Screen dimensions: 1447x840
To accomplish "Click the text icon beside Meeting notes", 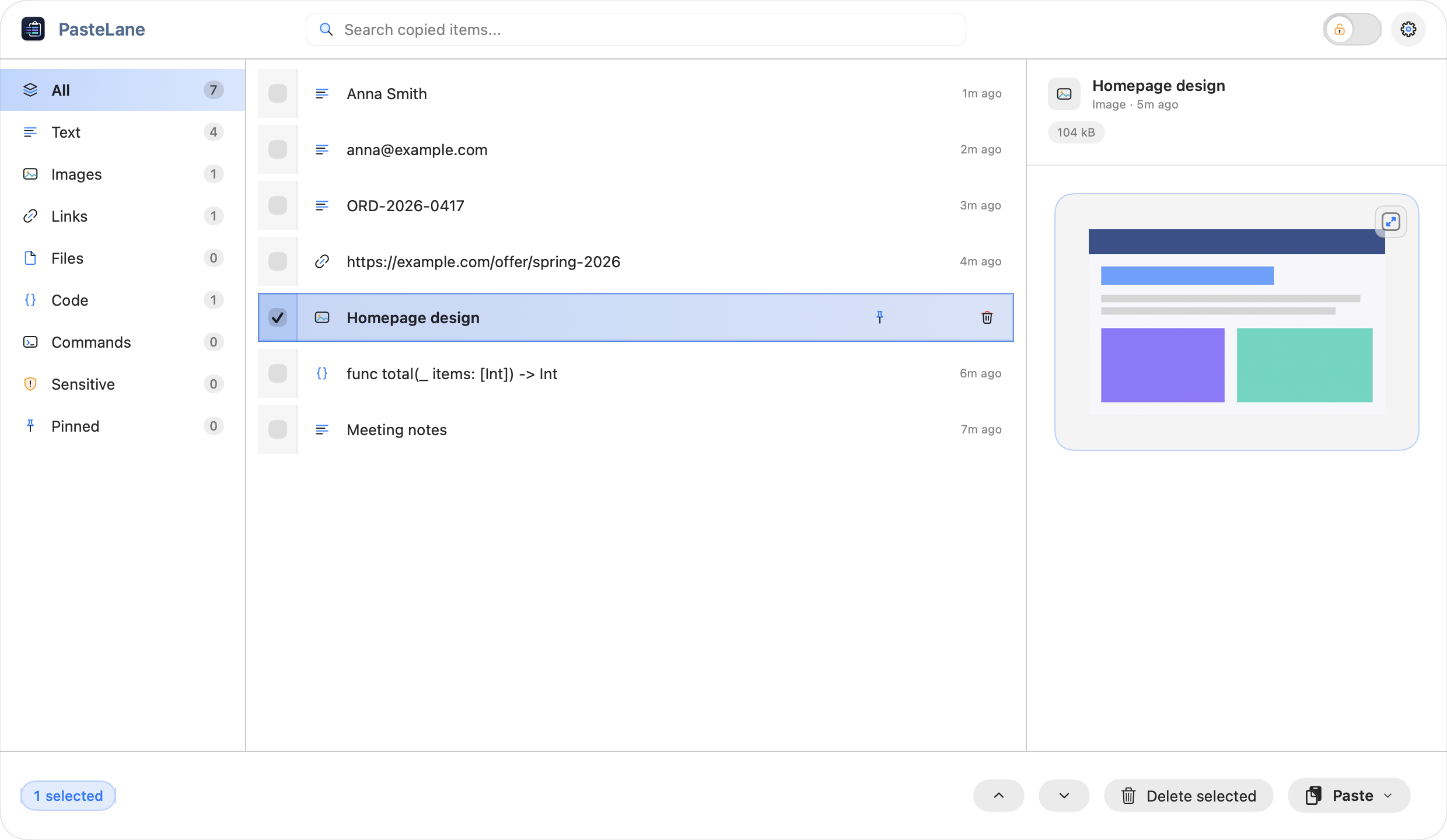I will point(322,429).
